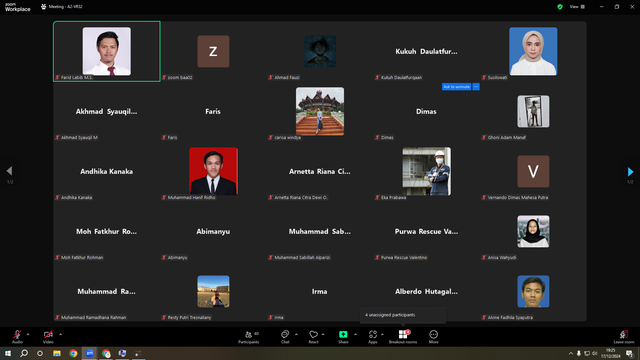This screenshot has width=640, height=360.
Task: Open the Windows Start menu
Action: (8, 353)
